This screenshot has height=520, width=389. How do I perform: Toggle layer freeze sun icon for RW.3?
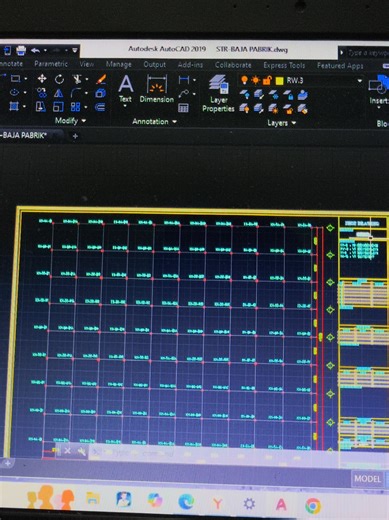256,80
